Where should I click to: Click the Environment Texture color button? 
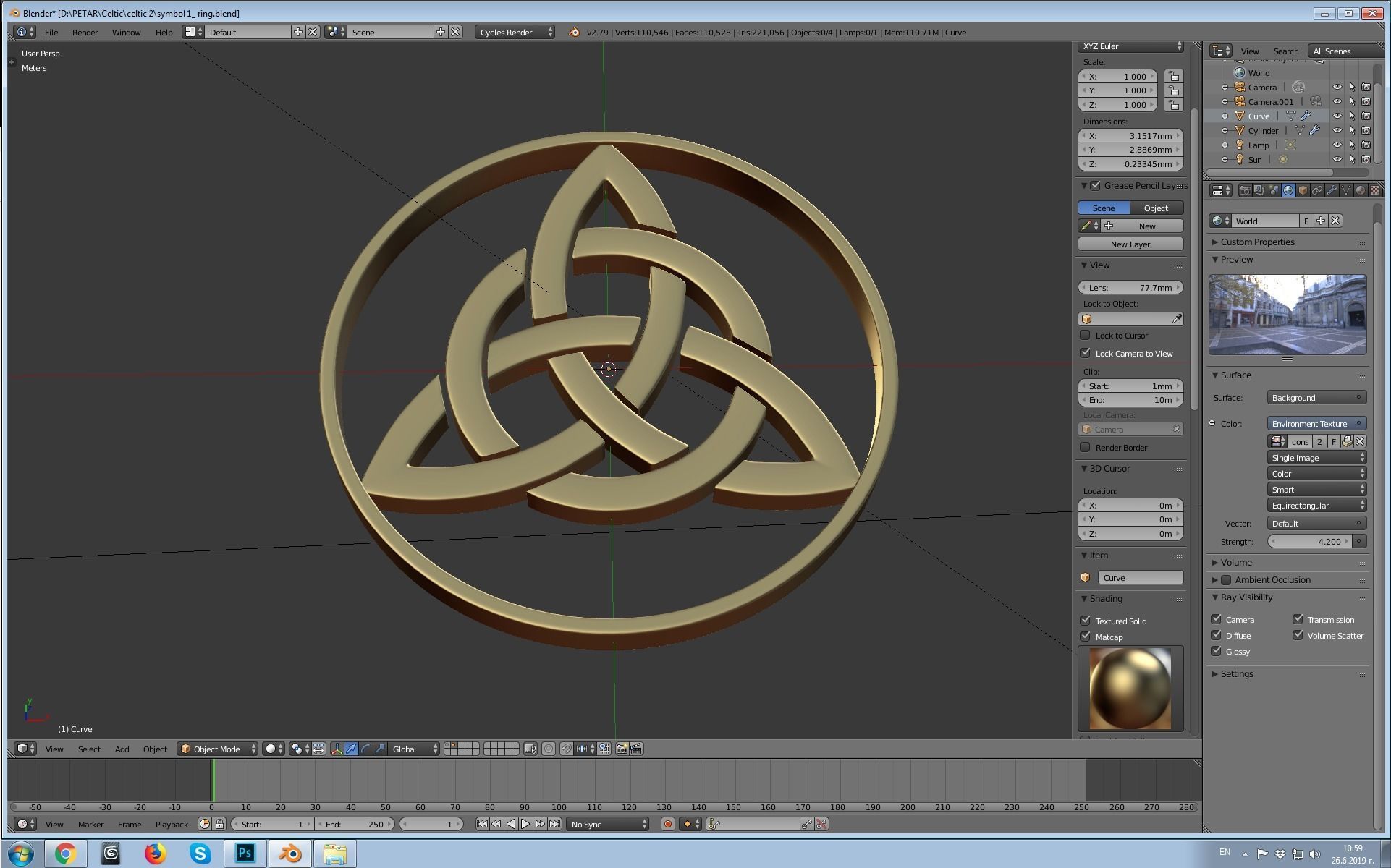[x=1316, y=423]
